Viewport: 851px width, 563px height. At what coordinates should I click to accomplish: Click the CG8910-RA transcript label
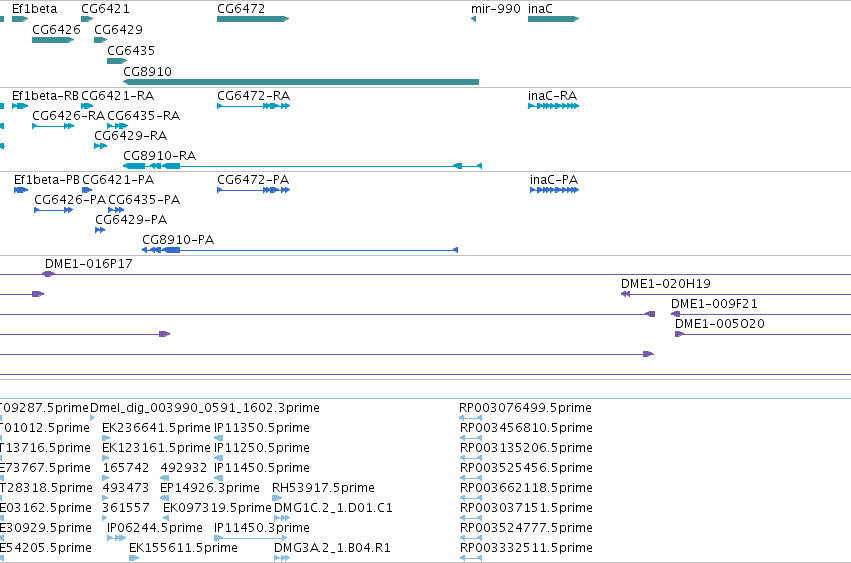pos(160,156)
